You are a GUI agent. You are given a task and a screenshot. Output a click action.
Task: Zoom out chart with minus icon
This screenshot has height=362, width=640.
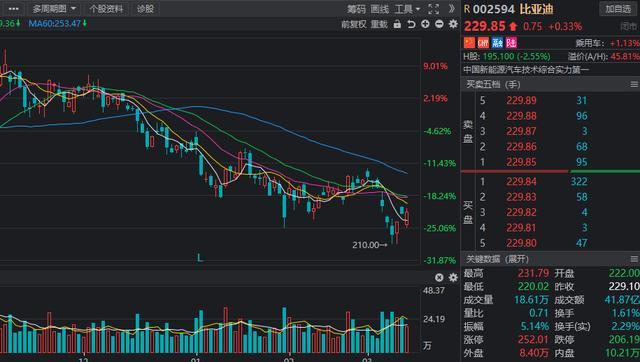click(x=439, y=24)
